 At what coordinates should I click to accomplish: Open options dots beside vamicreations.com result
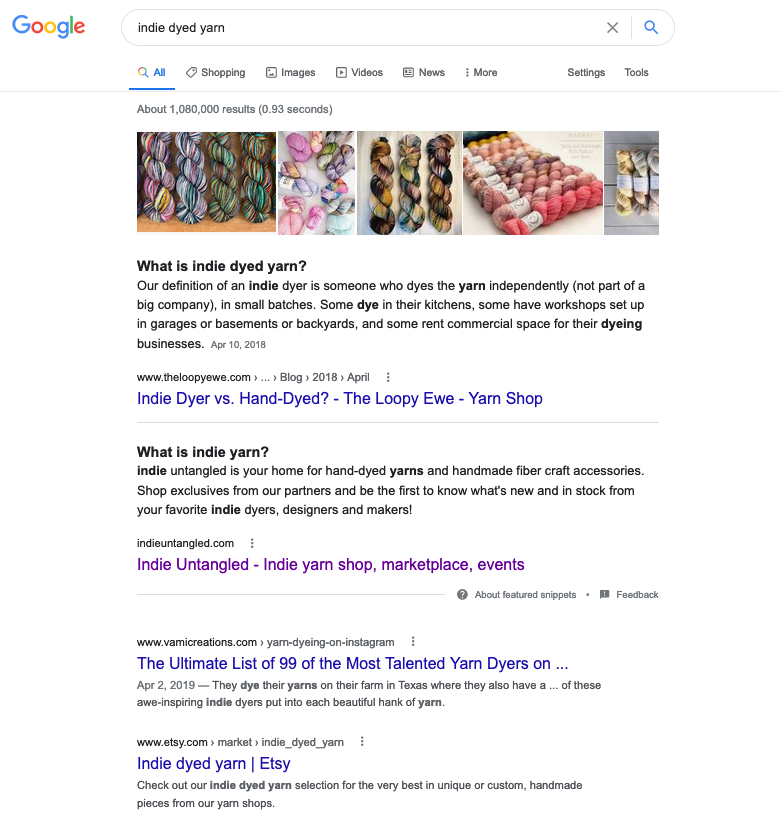(413, 641)
